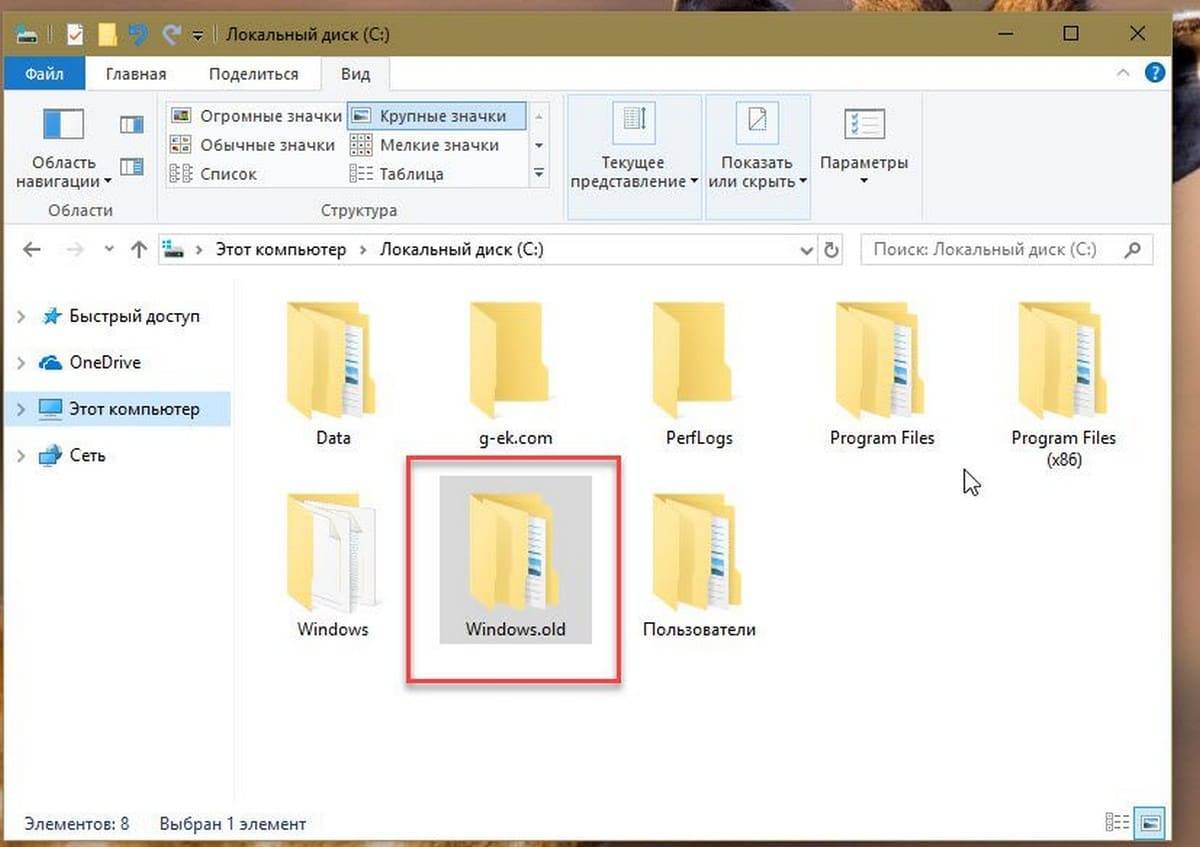
Task: Switch to details view in status bar
Action: pos(1119,823)
